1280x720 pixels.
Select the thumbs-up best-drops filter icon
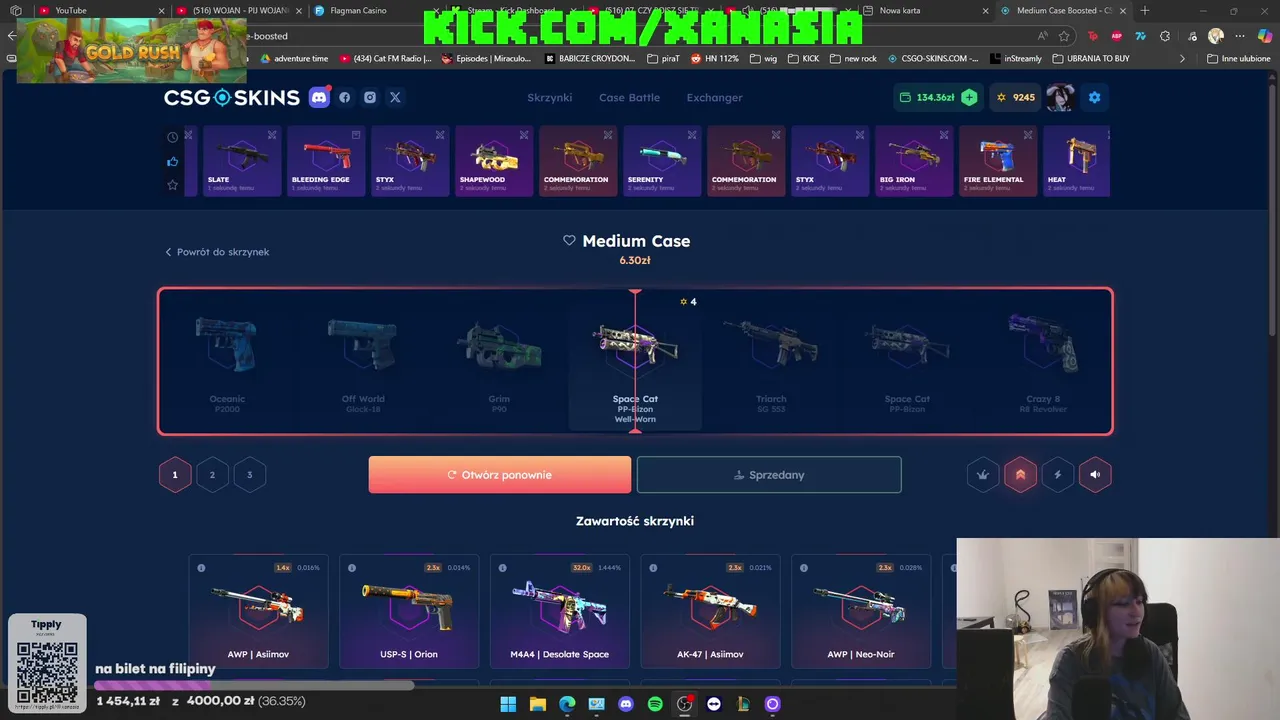click(173, 161)
